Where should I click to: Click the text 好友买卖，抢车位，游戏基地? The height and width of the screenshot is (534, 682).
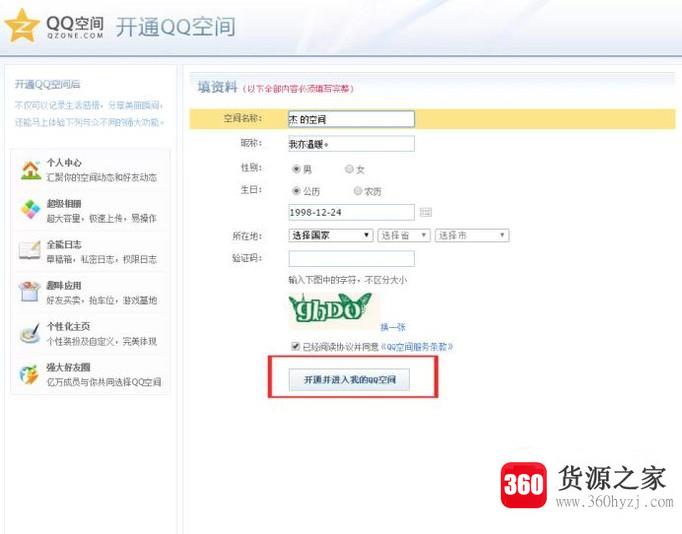102,300
